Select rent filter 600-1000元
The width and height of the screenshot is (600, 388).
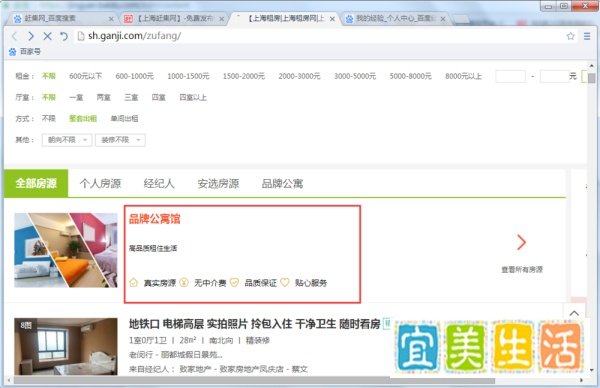coord(134,76)
